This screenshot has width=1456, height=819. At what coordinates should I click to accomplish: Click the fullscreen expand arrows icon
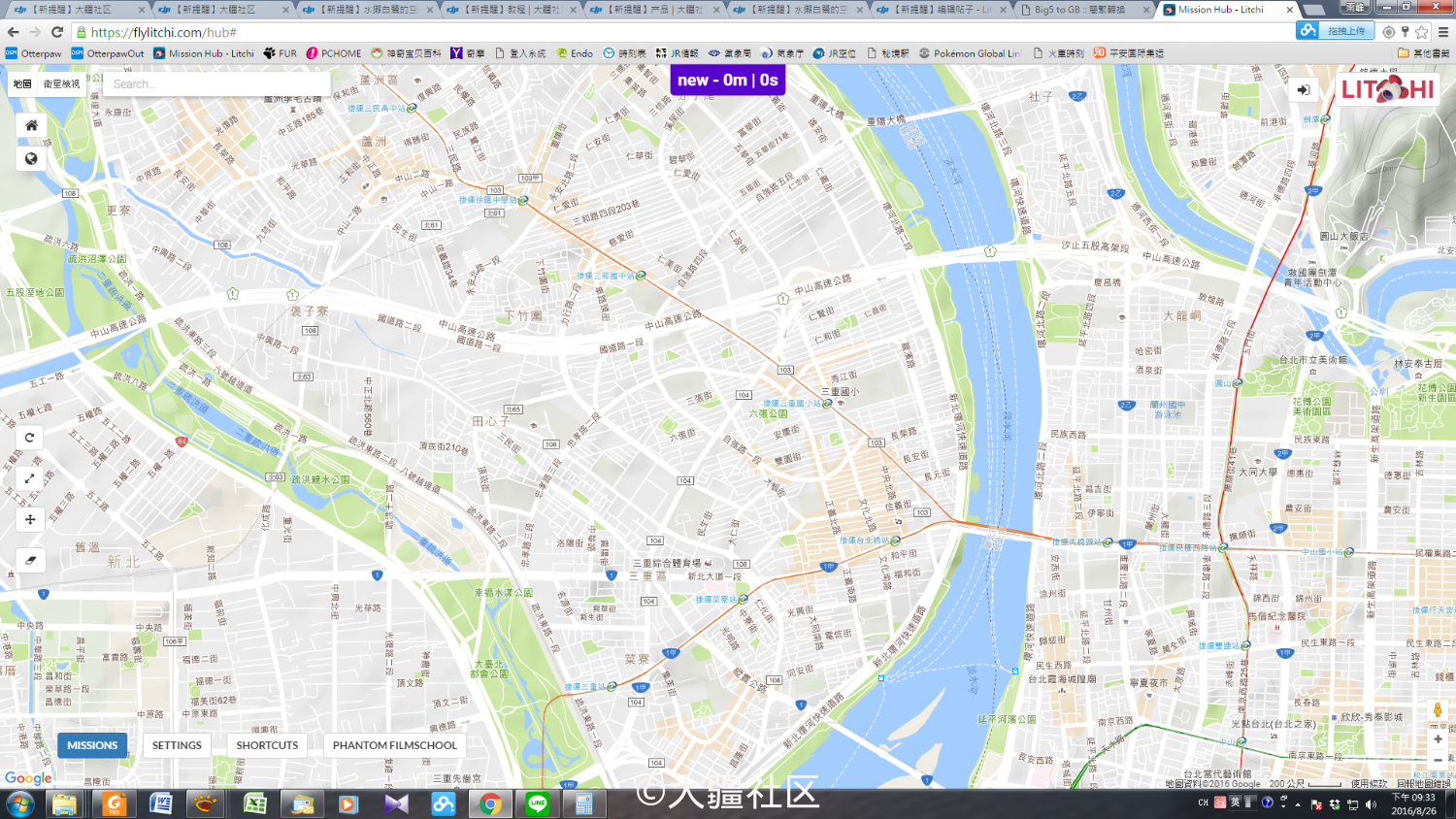tap(30, 478)
